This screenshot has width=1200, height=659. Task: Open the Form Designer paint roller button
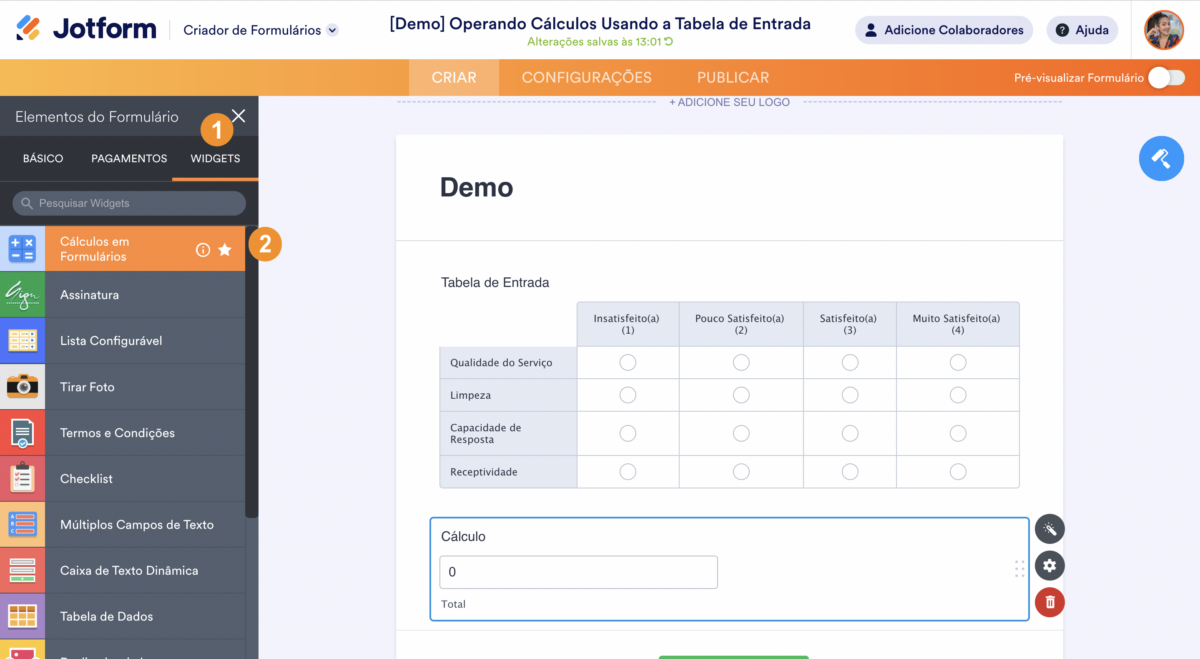[1161, 158]
